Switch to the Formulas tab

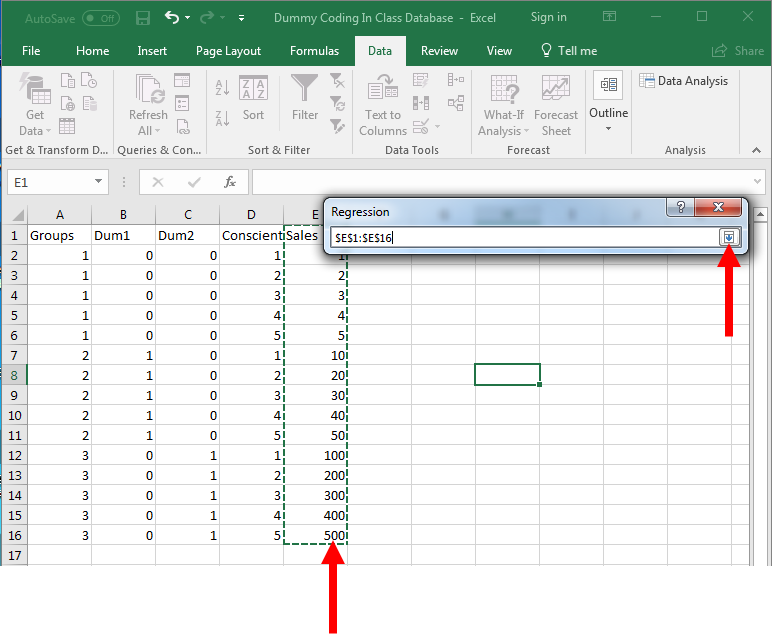click(314, 51)
